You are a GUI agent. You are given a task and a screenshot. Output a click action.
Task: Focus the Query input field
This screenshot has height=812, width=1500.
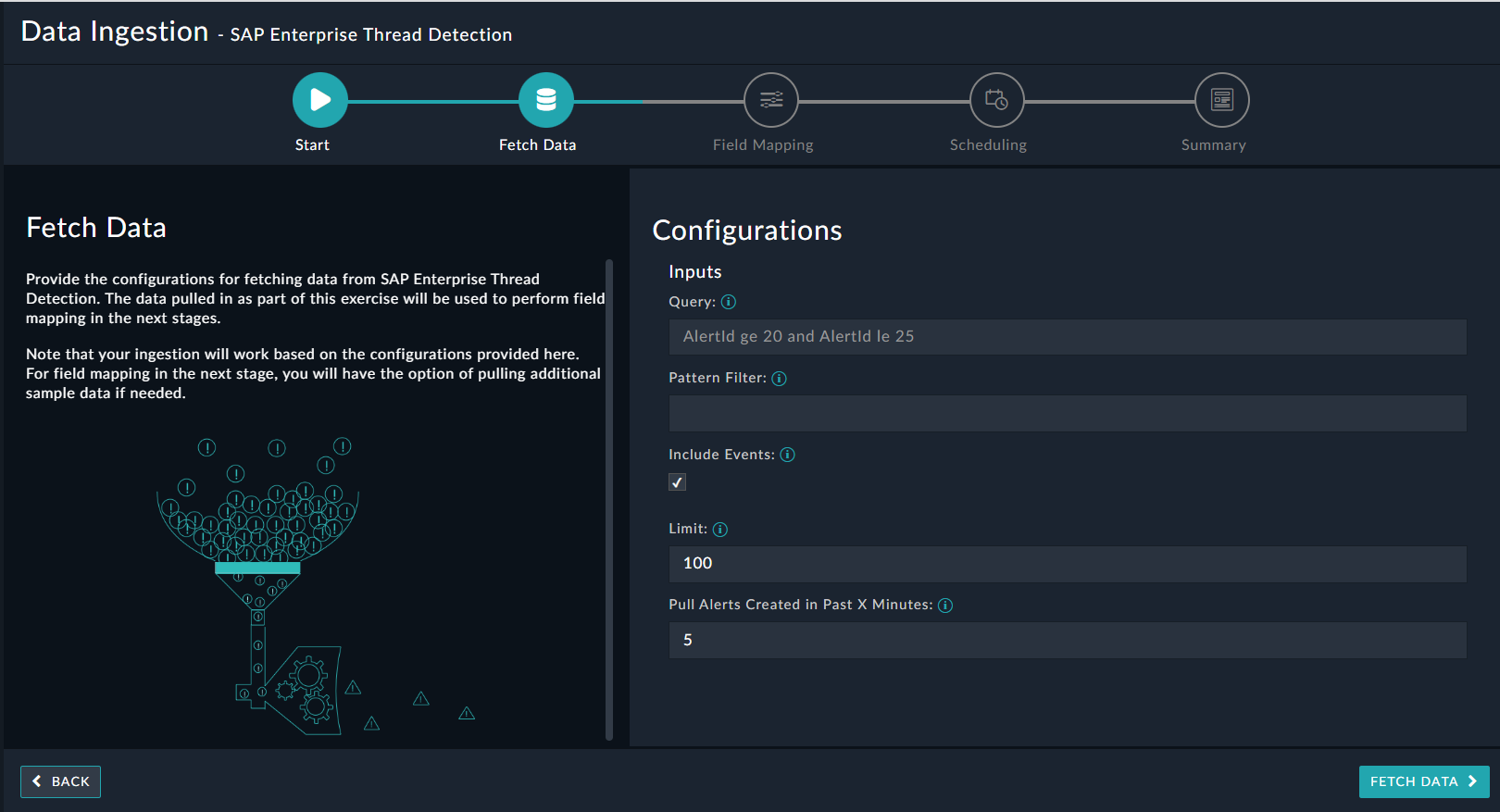click(x=1067, y=337)
